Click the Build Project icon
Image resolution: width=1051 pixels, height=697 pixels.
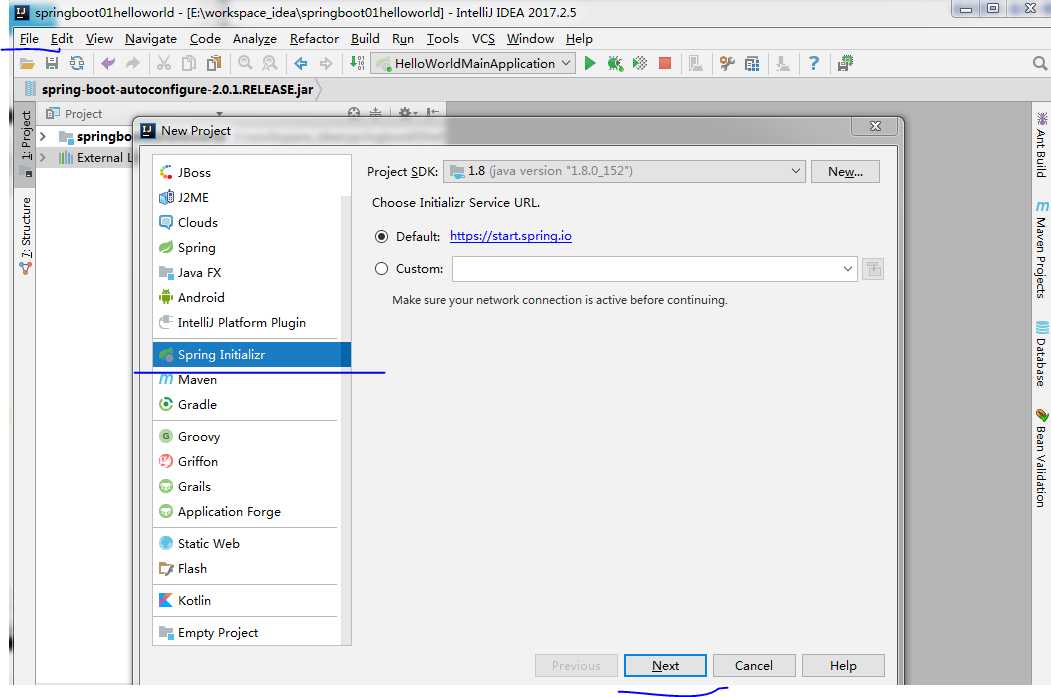pos(357,64)
